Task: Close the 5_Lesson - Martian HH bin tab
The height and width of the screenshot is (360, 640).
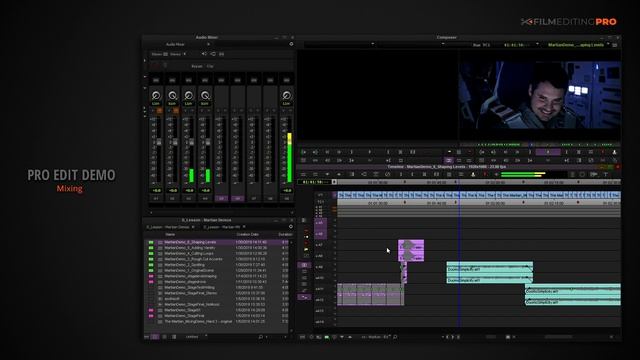Action: coord(244,227)
